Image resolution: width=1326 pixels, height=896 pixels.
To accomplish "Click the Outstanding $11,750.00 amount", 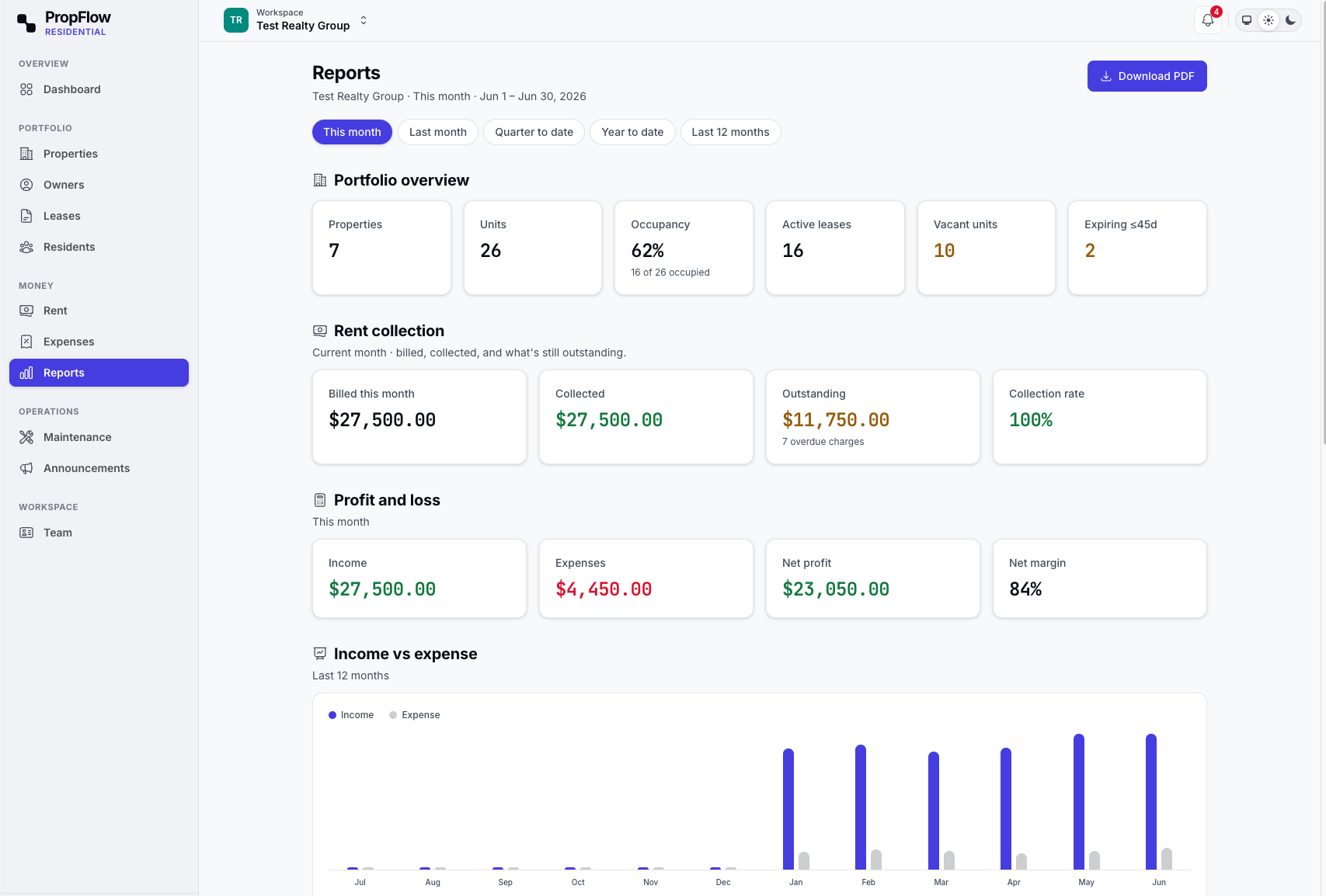I will [836, 420].
